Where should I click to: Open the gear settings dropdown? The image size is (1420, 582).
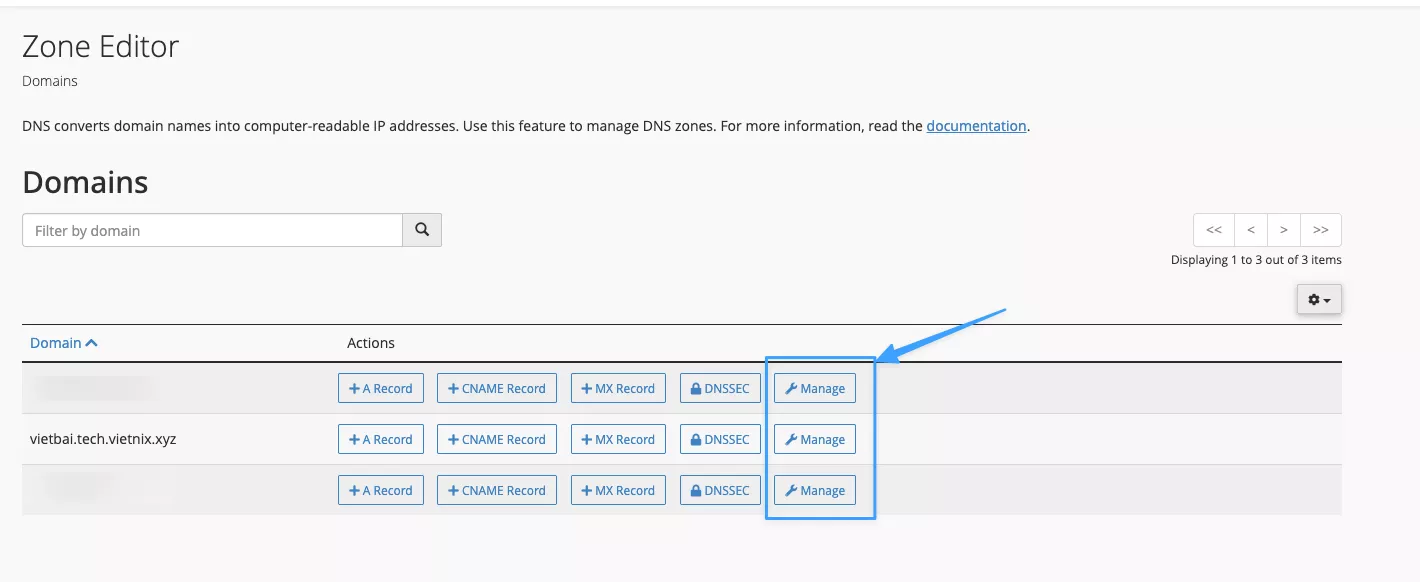(x=1319, y=299)
